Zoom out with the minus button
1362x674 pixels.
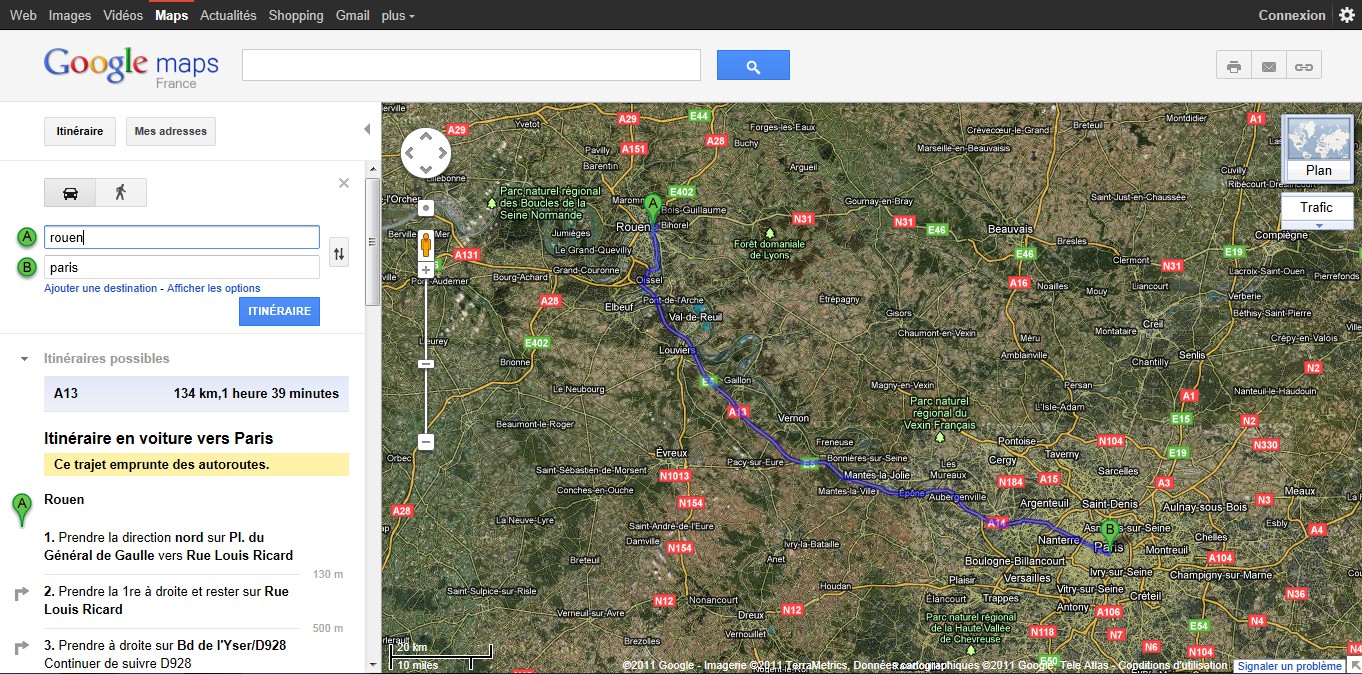(x=426, y=441)
